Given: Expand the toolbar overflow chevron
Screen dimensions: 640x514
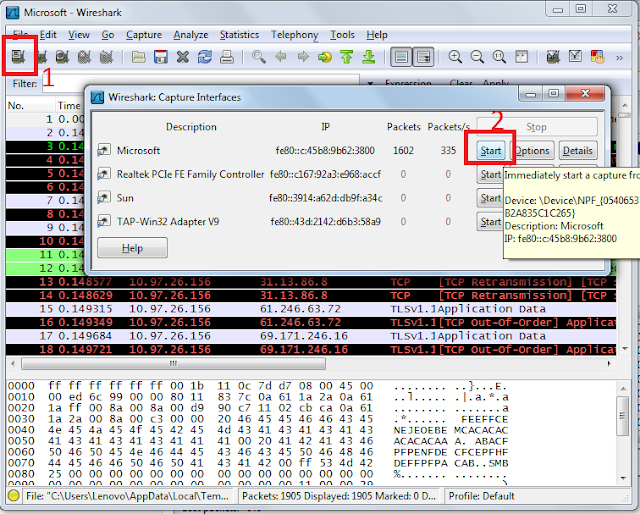Looking at the screenshot, I should 619,58.
